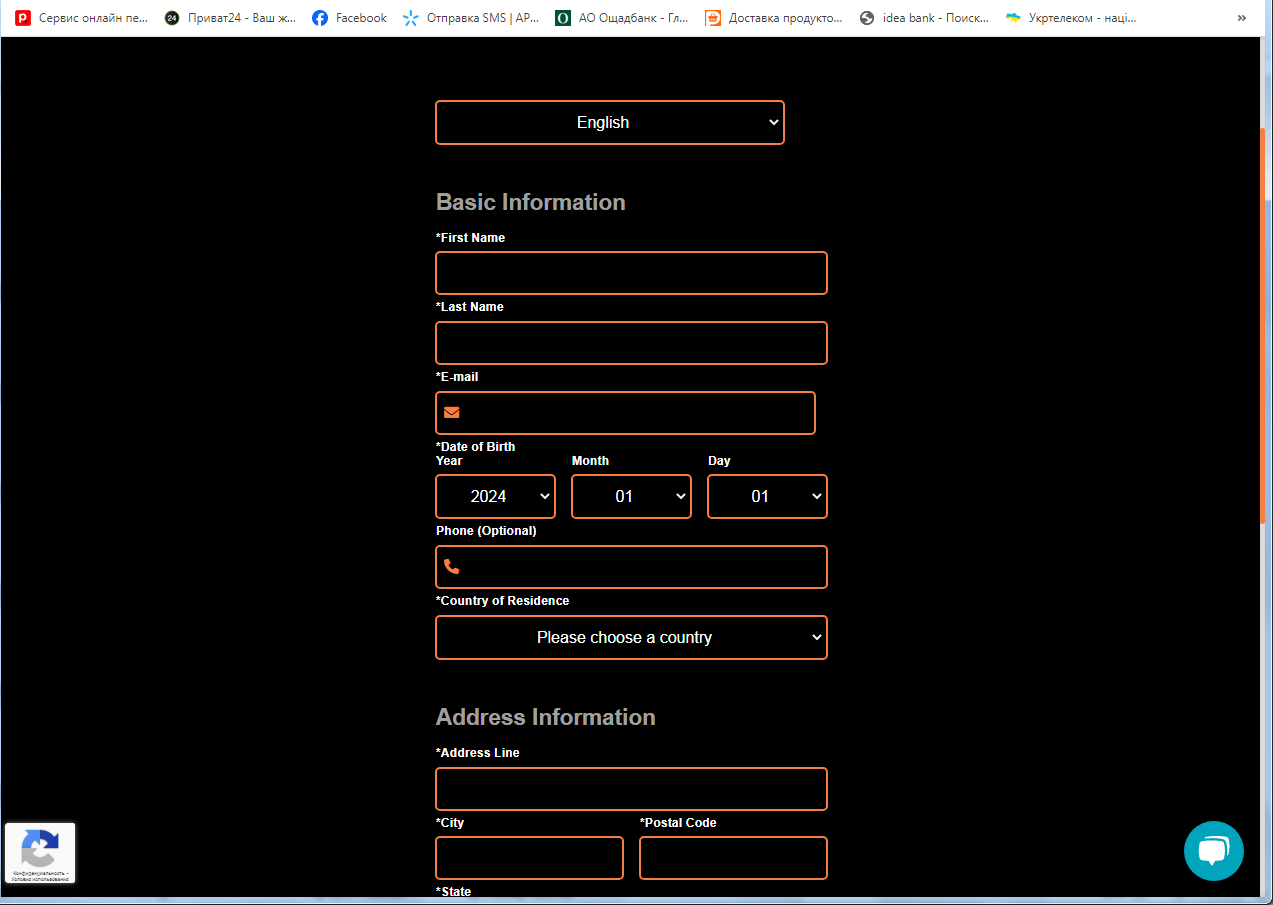This screenshot has height=905, width=1273.
Task: Open the Доставка продуктов bookmark icon
Action: 713,18
